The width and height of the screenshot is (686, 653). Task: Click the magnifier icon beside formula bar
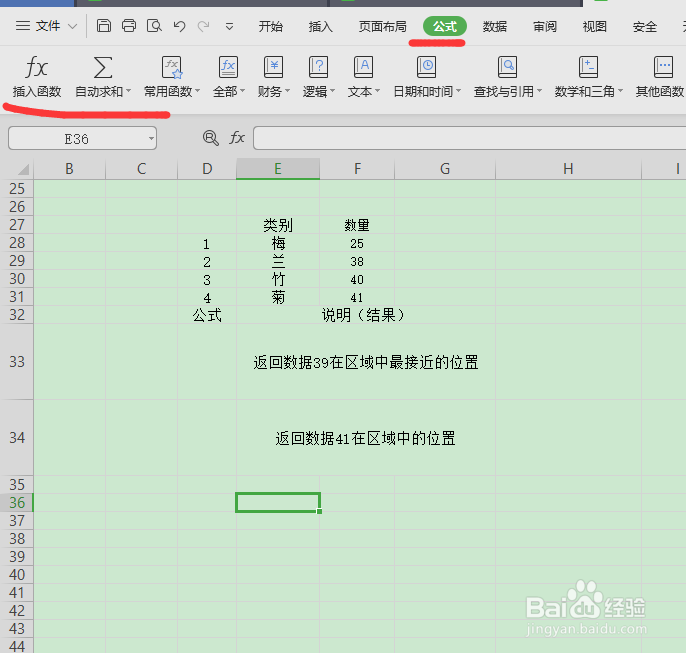pyautogui.click(x=211, y=138)
